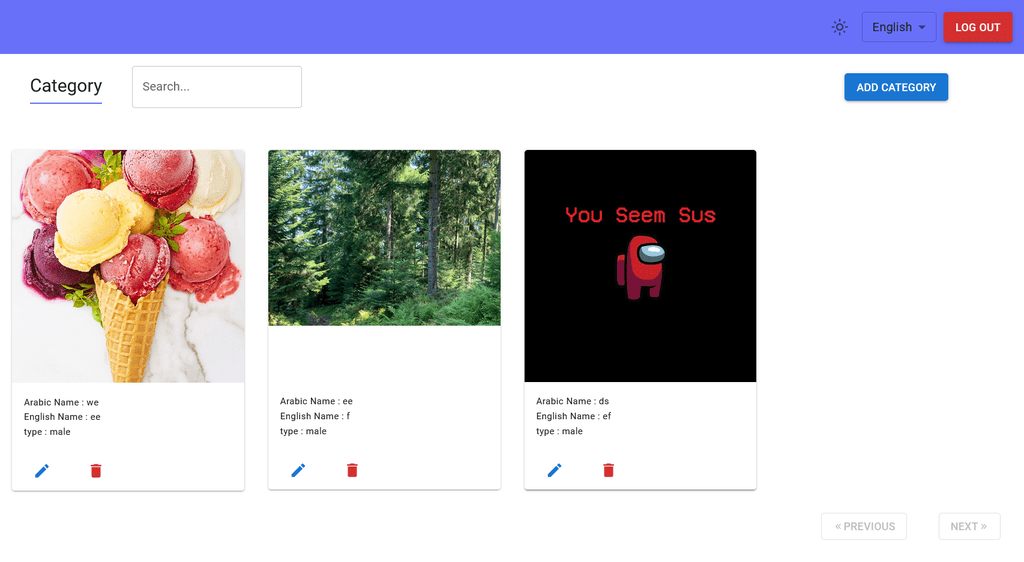Open the English language dropdown
The width and height of the screenshot is (1024, 562).
pyautogui.click(x=899, y=27)
